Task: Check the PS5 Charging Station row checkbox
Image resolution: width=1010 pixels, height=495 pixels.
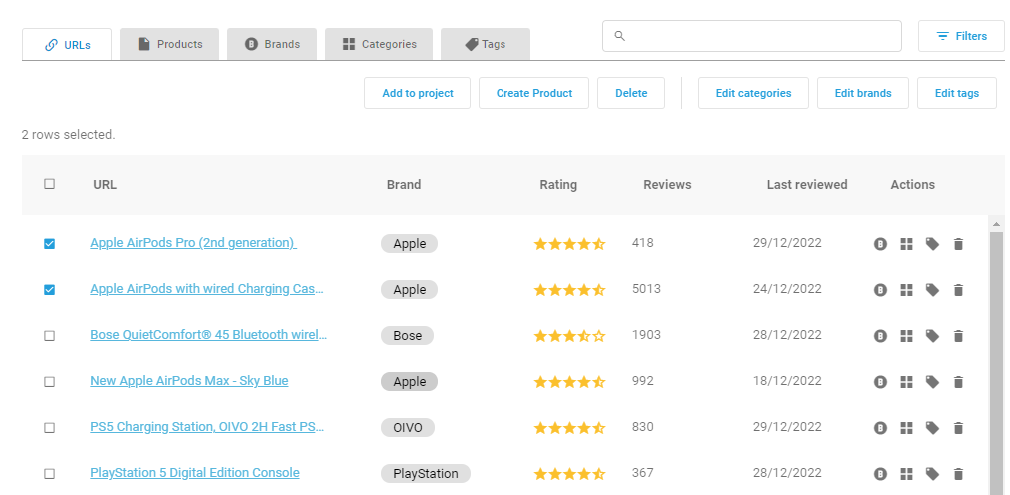Action: 50,428
